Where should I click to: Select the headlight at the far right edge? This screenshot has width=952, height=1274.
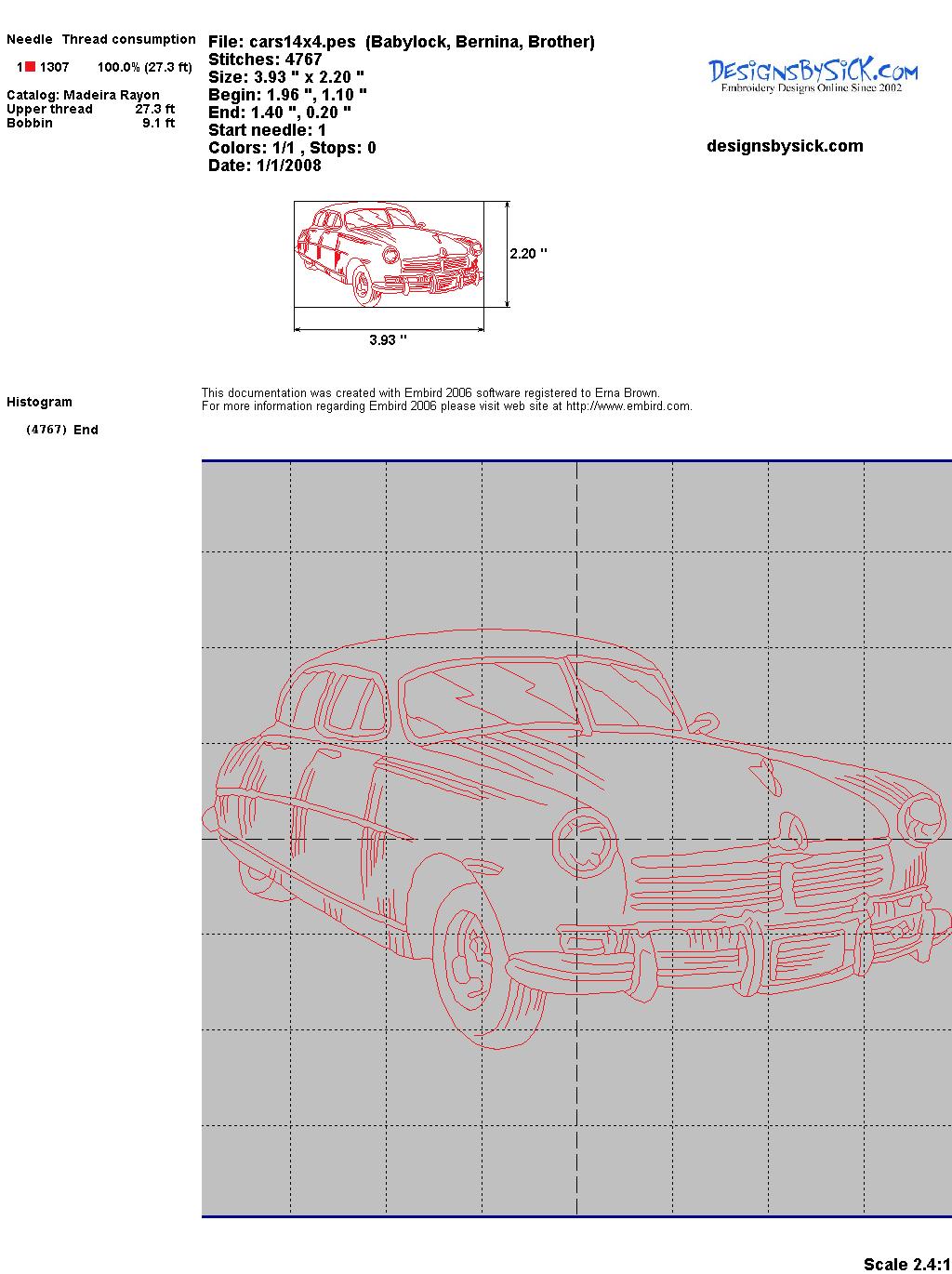pyautogui.click(x=921, y=816)
